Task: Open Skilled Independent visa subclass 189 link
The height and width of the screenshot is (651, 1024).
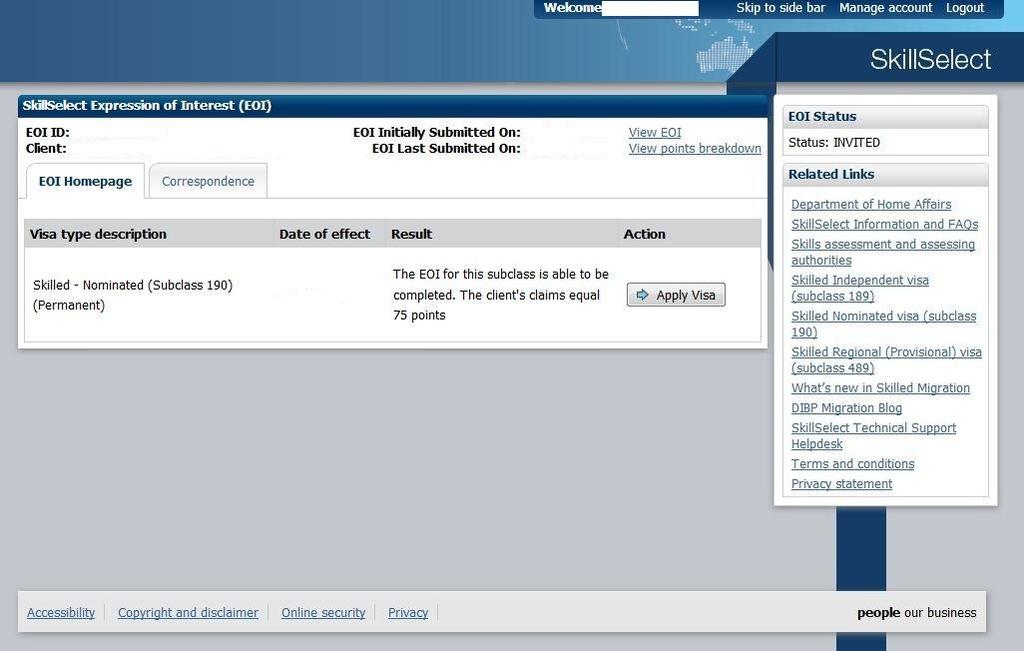Action: tap(860, 280)
